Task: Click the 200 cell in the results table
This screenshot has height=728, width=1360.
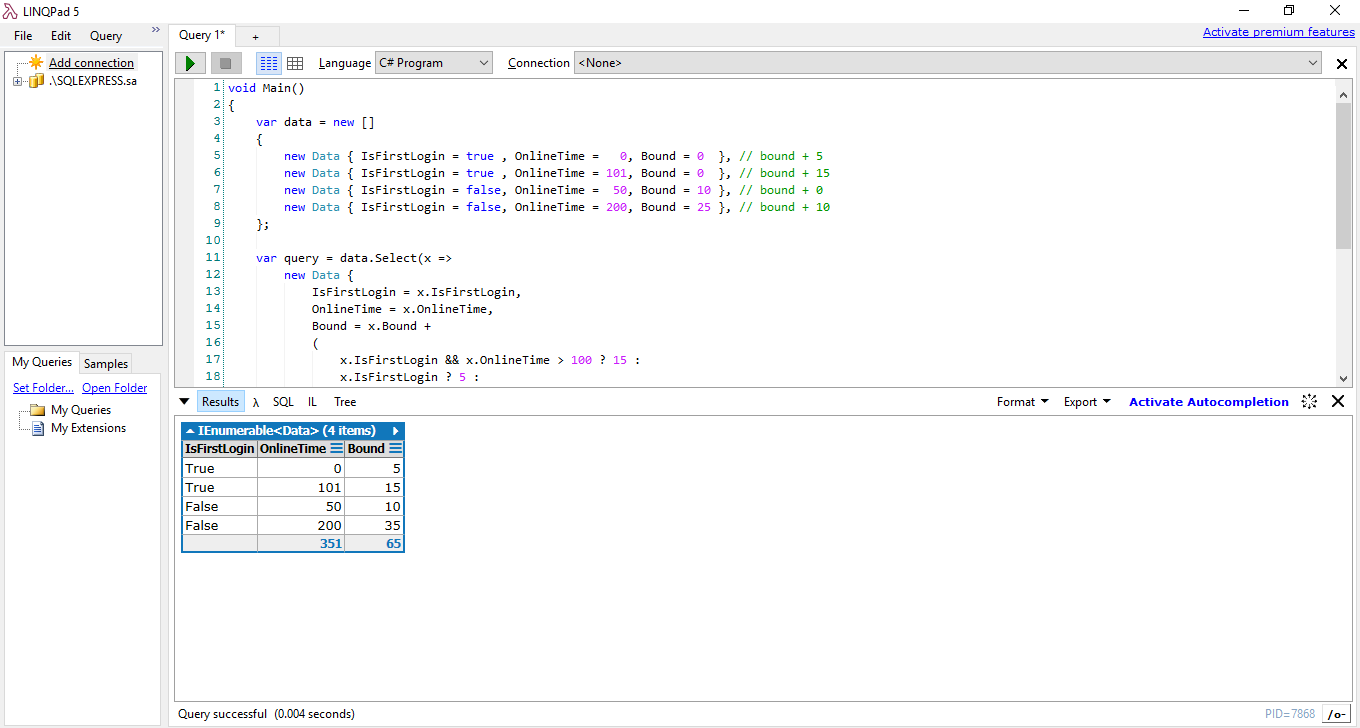Action: [x=301, y=526]
